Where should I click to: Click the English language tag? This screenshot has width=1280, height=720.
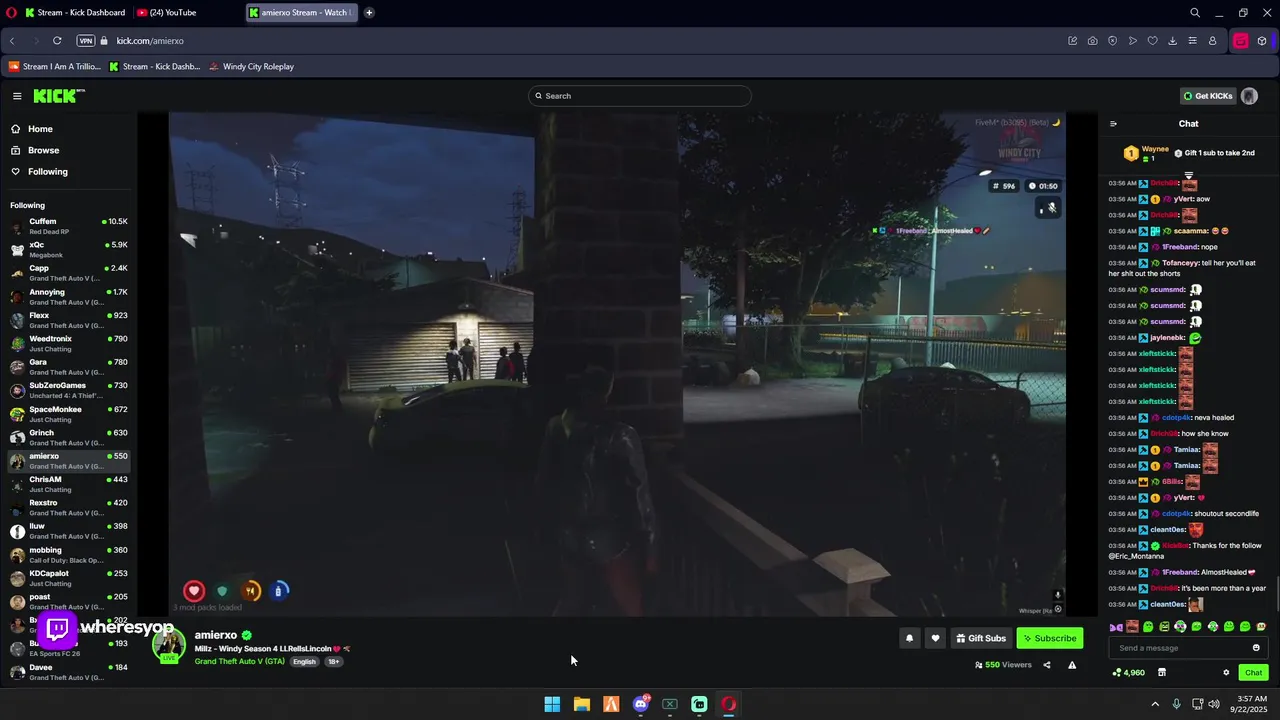(x=304, y=662)
